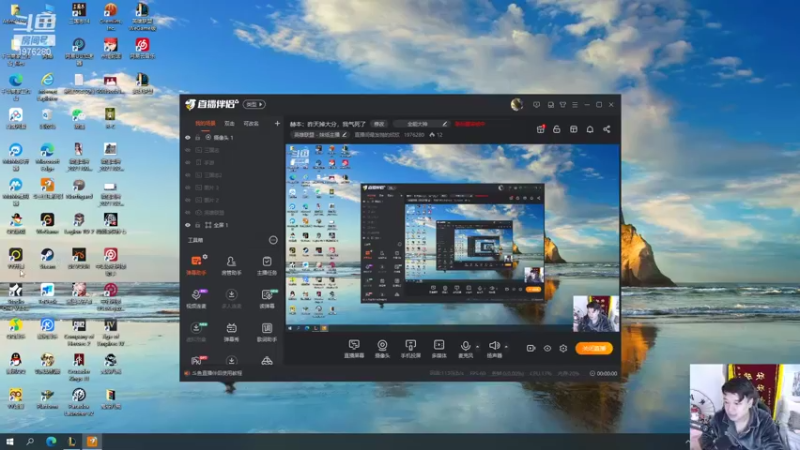Toggle visibility eye of 图片 1 source
Image resolution: width=800 pixels, height=450 pixels.
tap(188, 188)
